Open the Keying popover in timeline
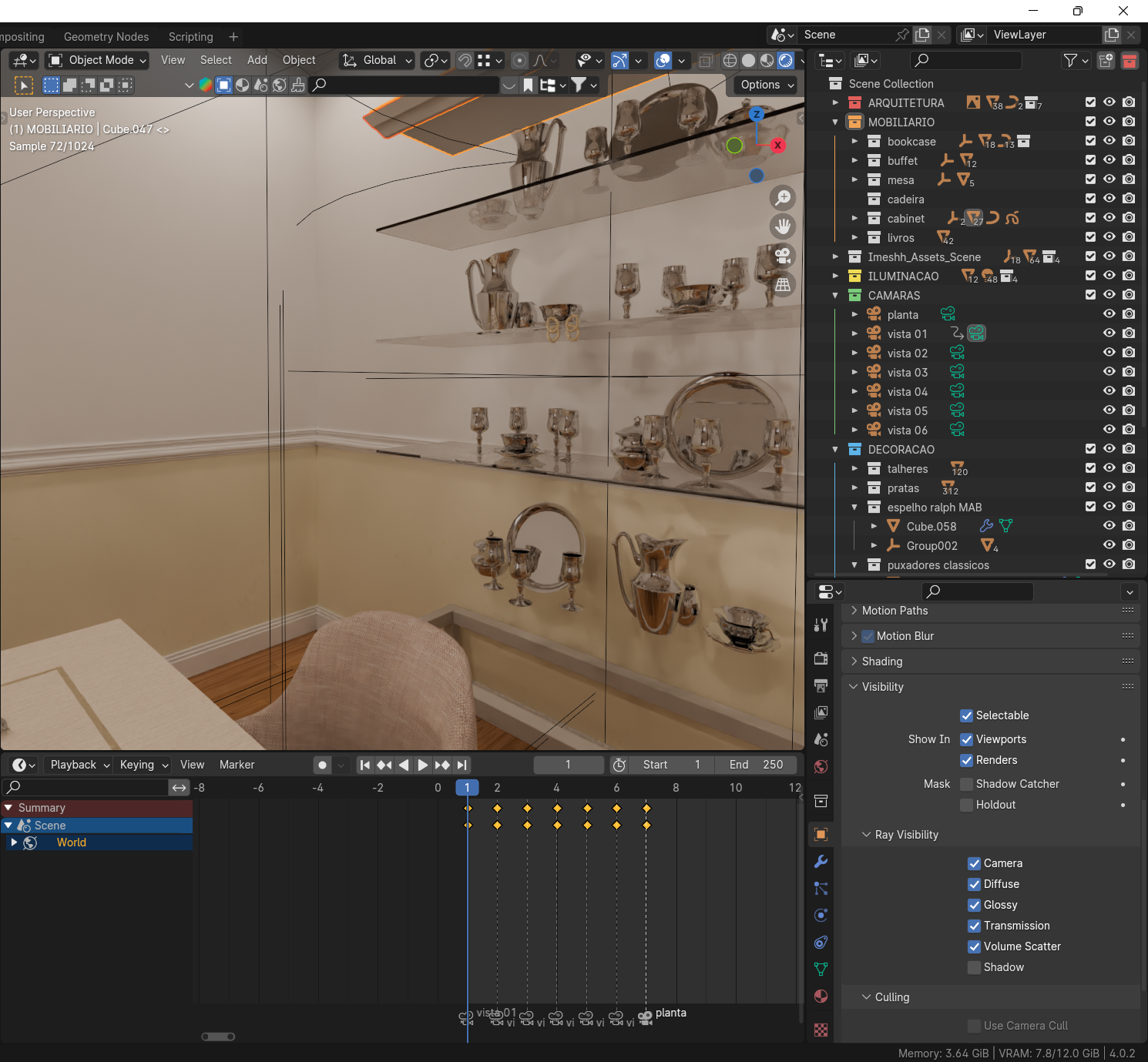This screenshot has width=1148, height=1062. coord(144,765)
